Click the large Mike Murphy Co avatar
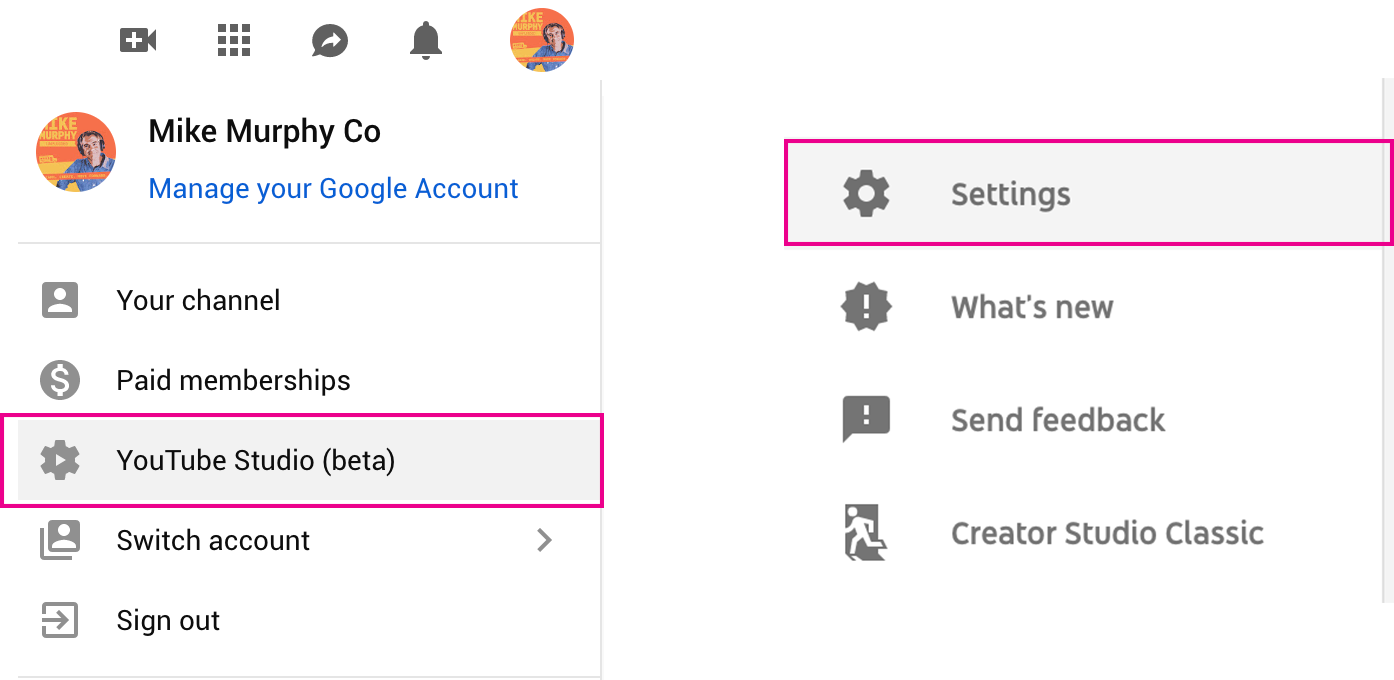Viewport: 1394px width, 680px height. 76,152
